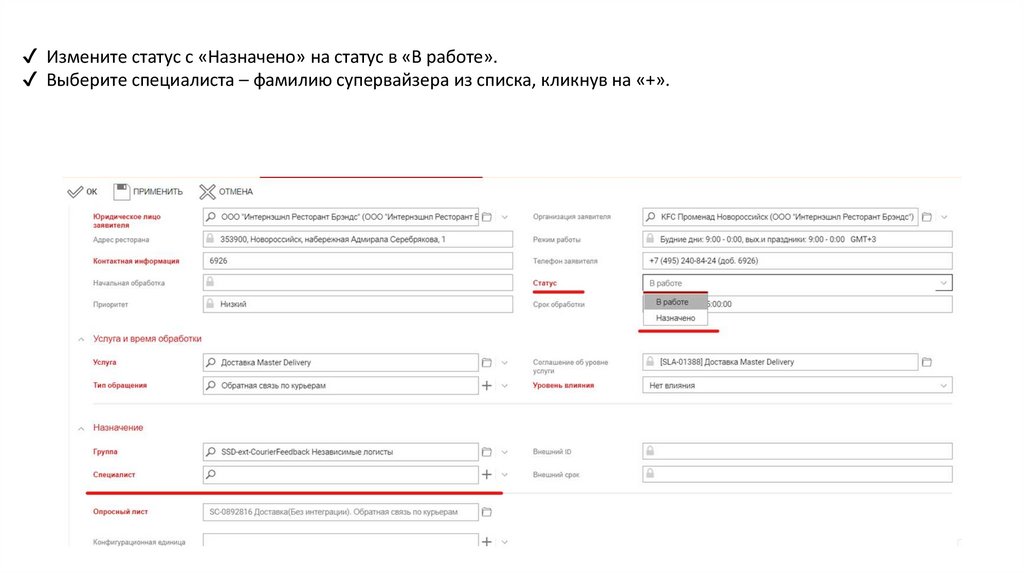Screen dimensions: 1024x574
Task: Click lock icon in Соглашение об уровне услуги
Action: (650, 361)
